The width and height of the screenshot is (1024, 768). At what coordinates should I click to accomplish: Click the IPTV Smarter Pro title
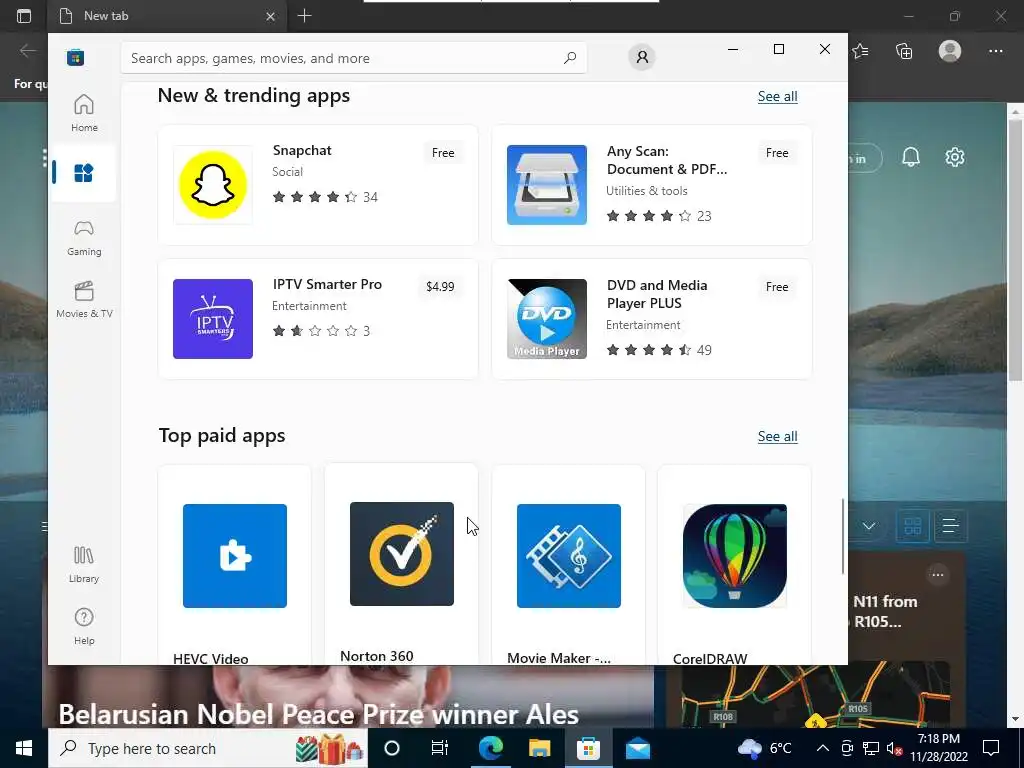(327, 284)
